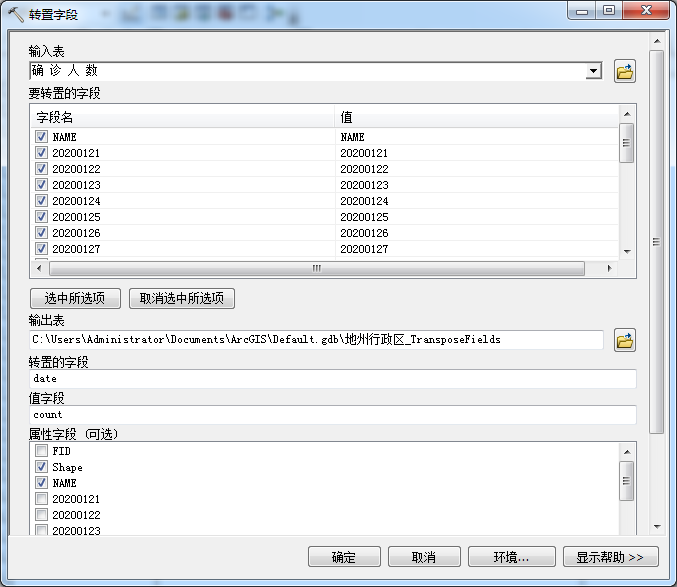Click attribute fields list scrollbar thumb
The height and width of the screenshot is (587, 677).
627,481
